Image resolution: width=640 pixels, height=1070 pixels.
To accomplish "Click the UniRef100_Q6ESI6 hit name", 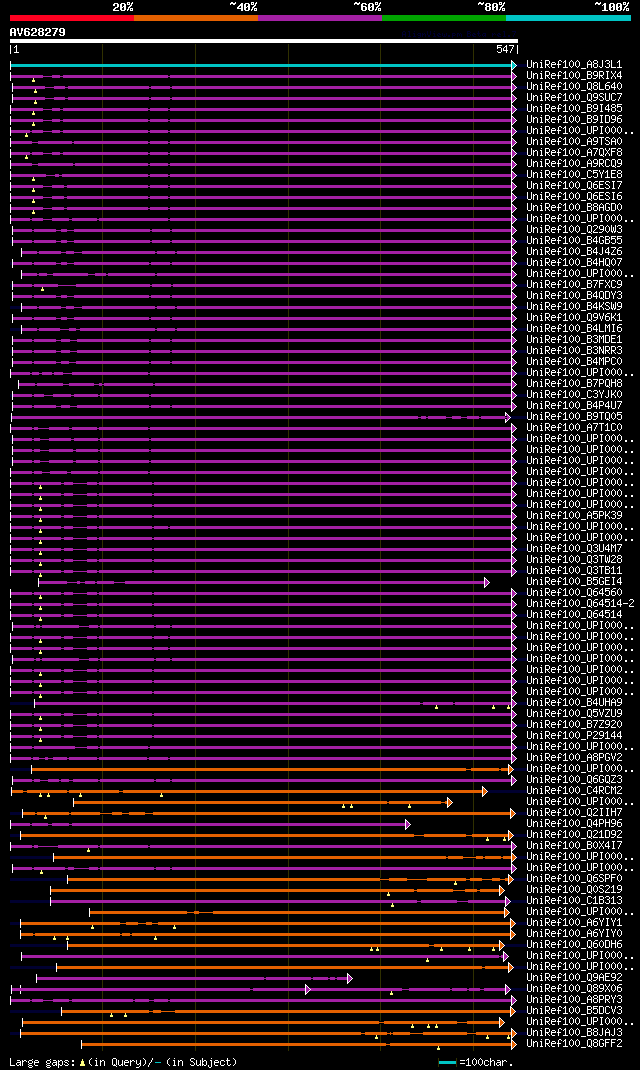I will (x=574, y=197).
